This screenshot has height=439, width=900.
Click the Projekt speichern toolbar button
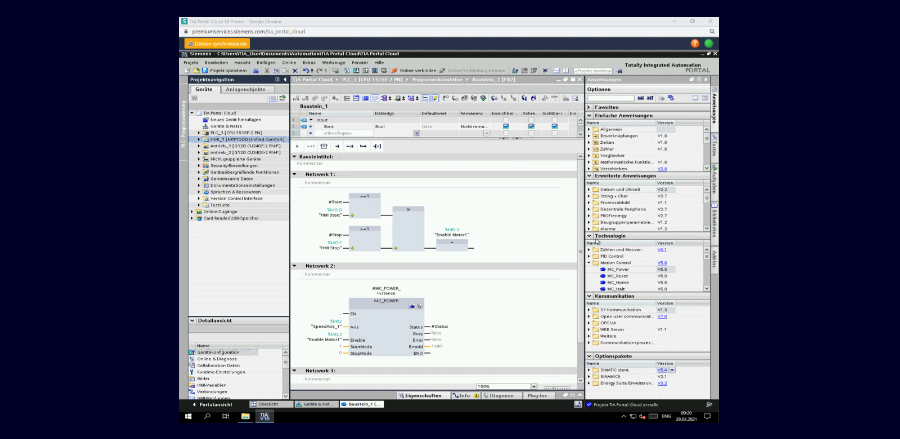(224, 71)
